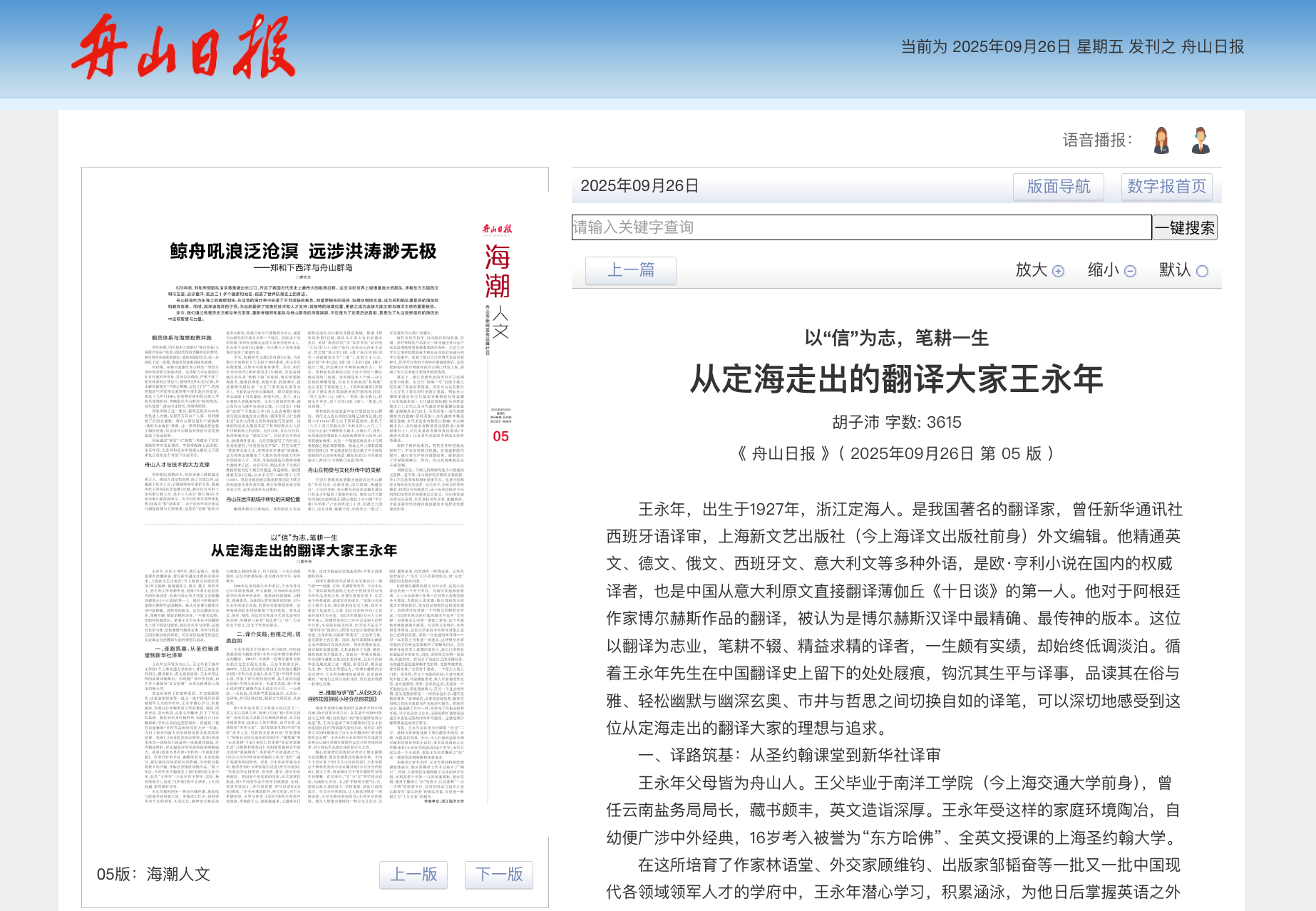The image size is (1316, 911).
Task: Open the 从定海走出的翻译大家王永年 article in thumbnail
Action: 304,550
